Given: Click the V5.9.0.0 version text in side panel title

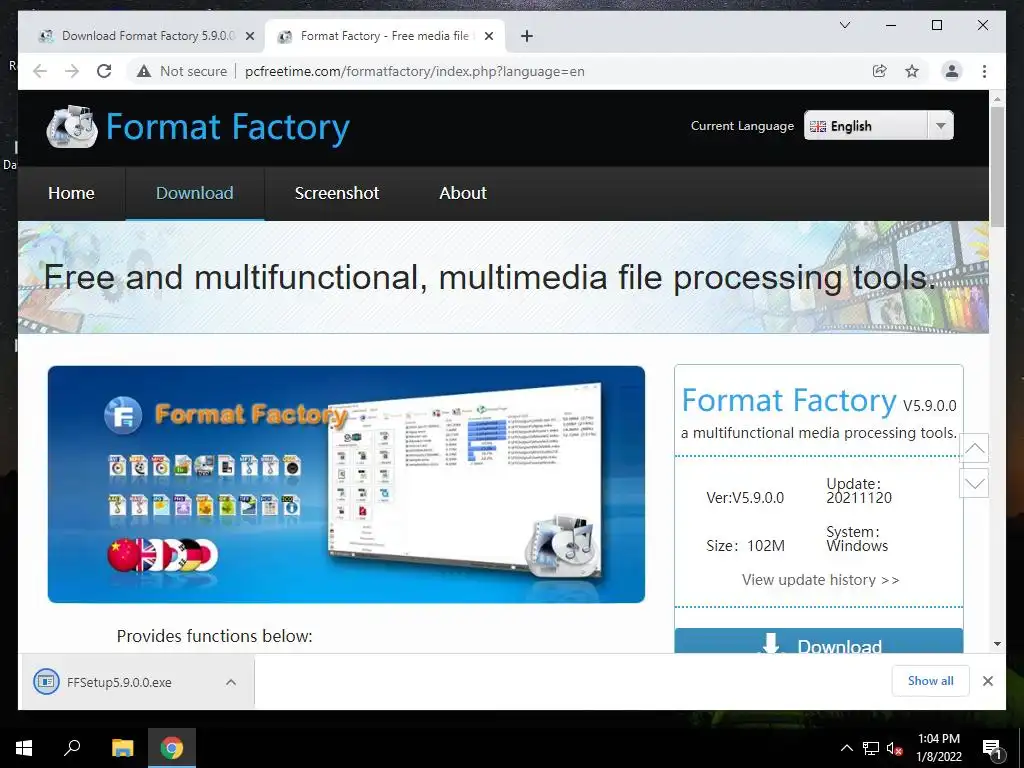Looking at the screenshot, I should [930, 406].
